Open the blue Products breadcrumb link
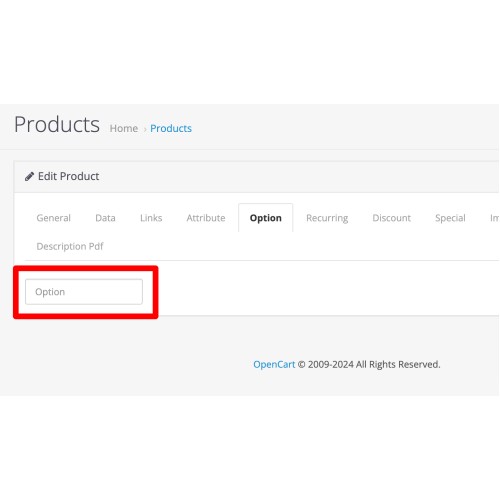The height and width of the screenshot is (500, 500). [x=171, y=128]
